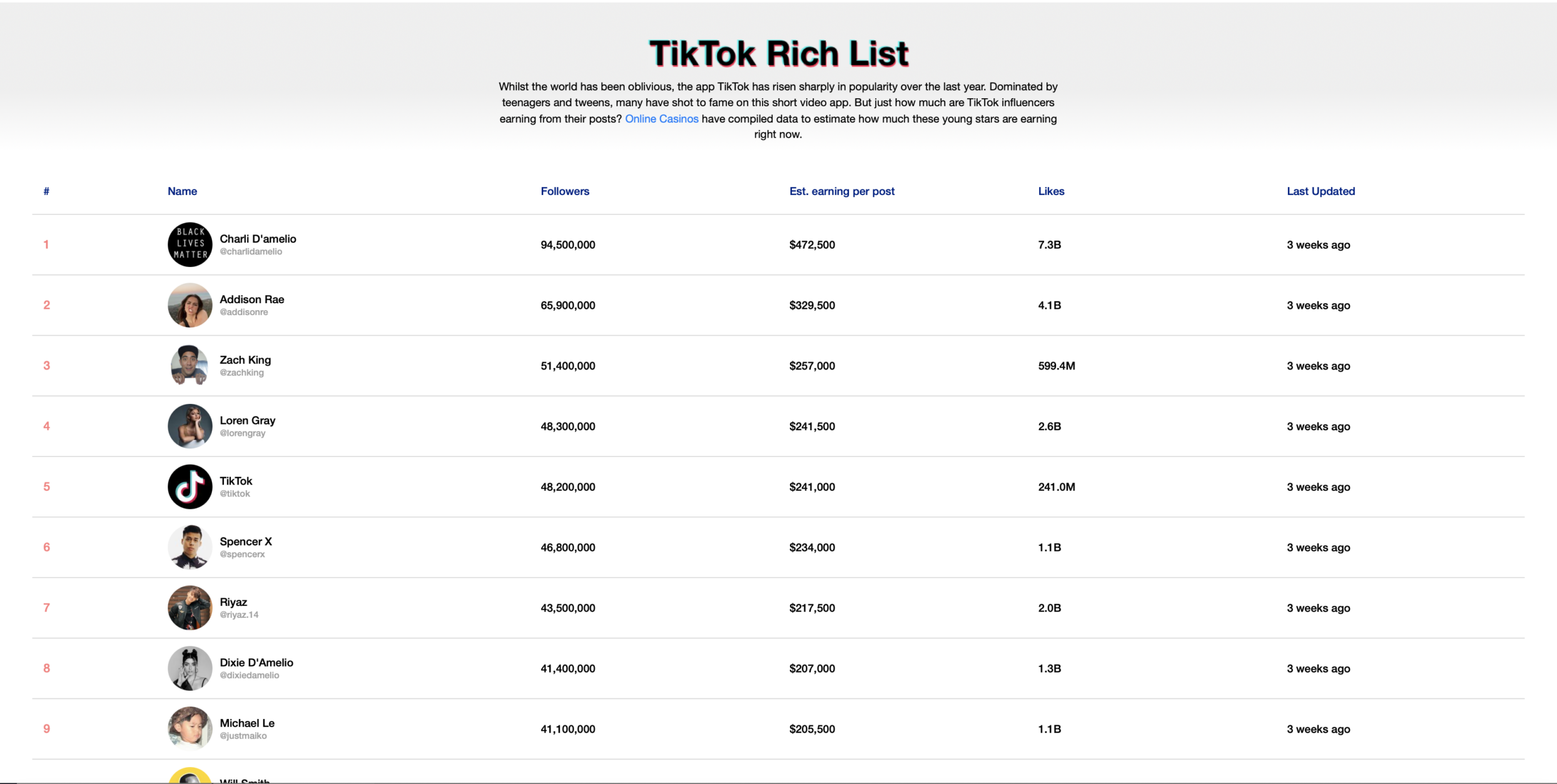Screen dimensions: 1557x784
Task: Click Loren Gray's profile photo
Action: point(190,426)
